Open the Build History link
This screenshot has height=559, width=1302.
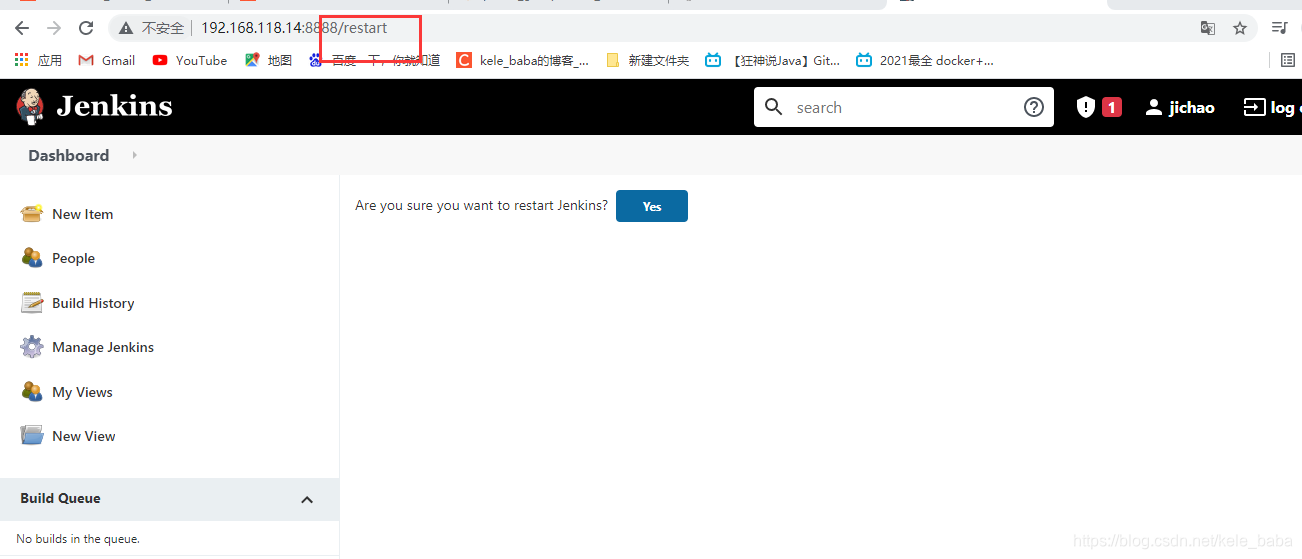93,303
